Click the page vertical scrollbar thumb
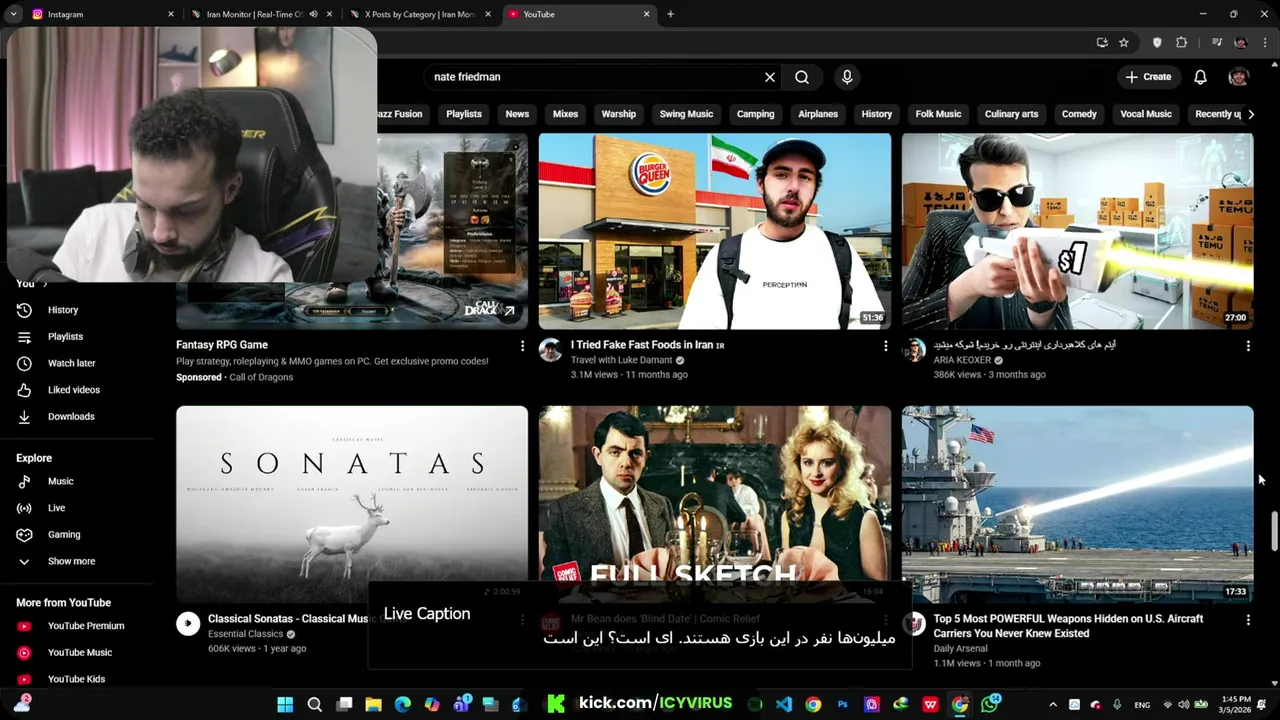This screenshot has height=720, width=1280. 1274,530
